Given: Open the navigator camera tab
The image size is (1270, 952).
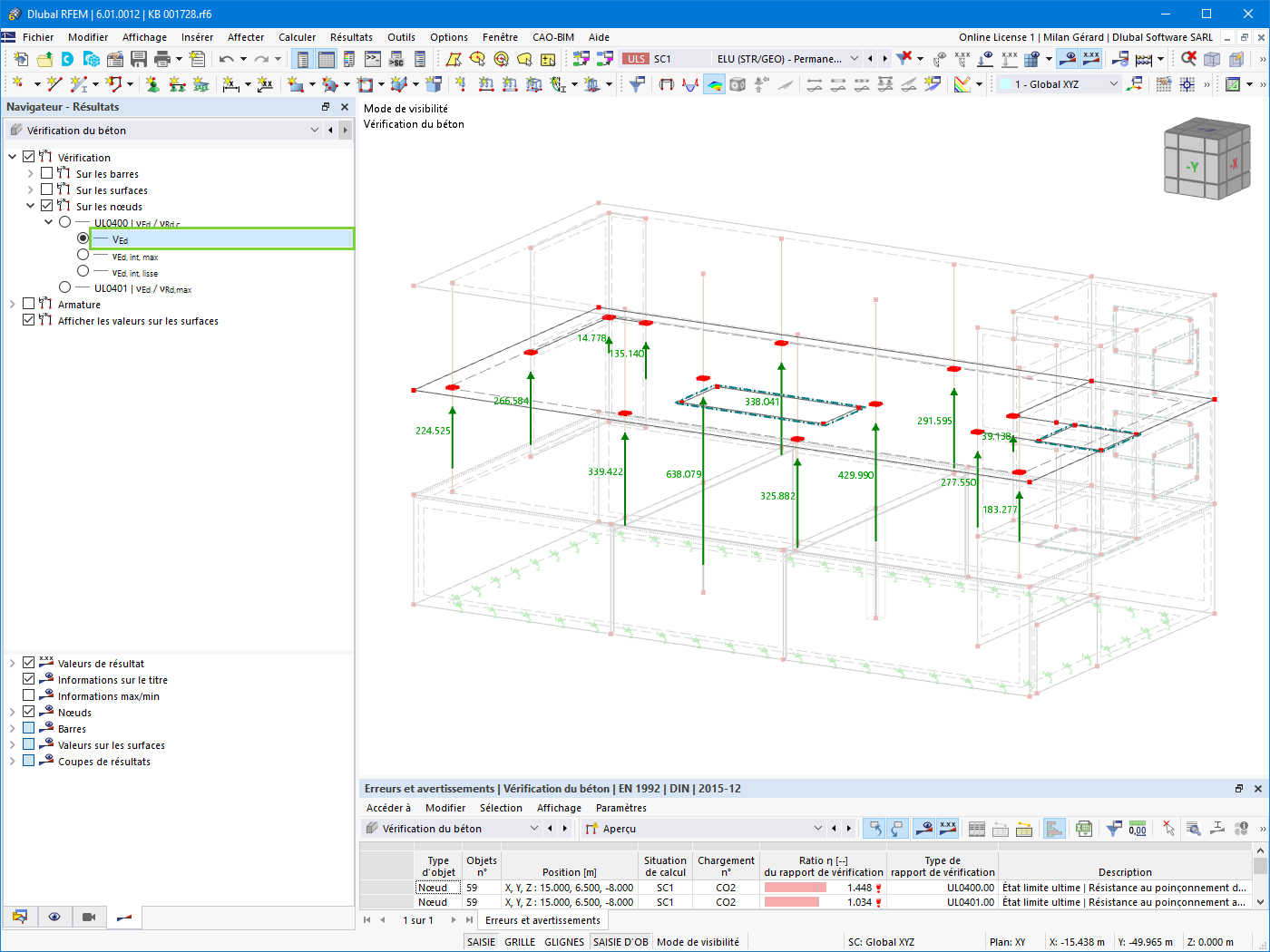Looking at the screenshot, I should coord(89,917).
